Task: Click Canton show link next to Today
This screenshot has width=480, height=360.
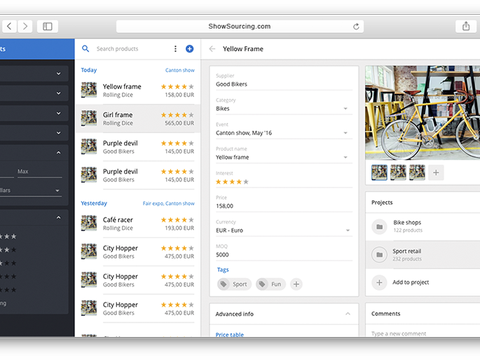Action: (x=180, y=70)
